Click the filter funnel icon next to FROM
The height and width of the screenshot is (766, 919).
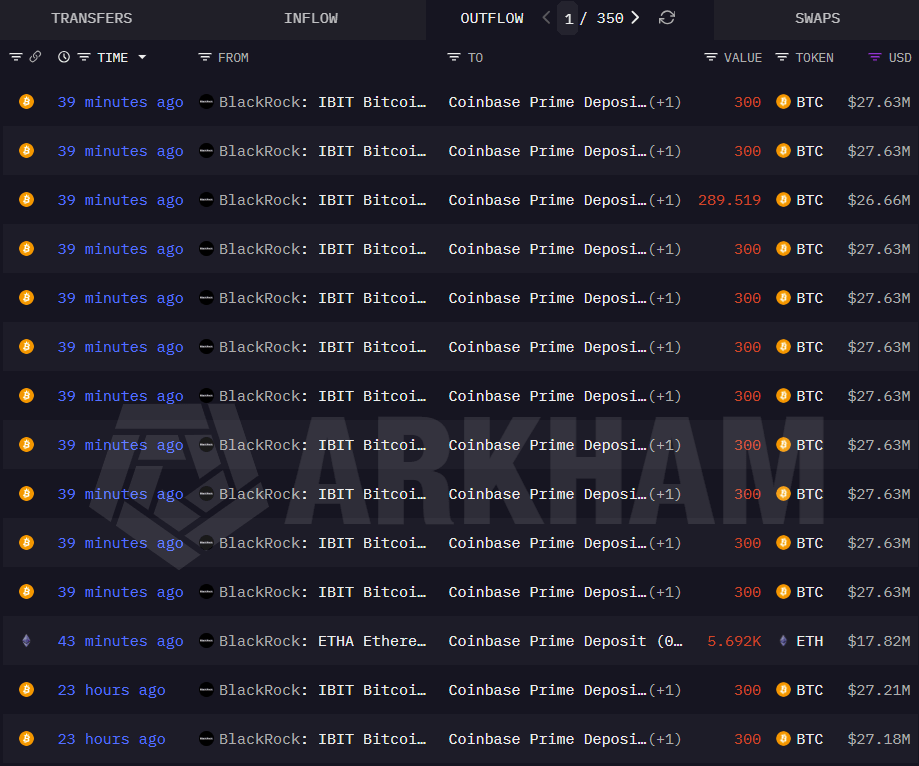pyautogui.click(x=203, y=57)
